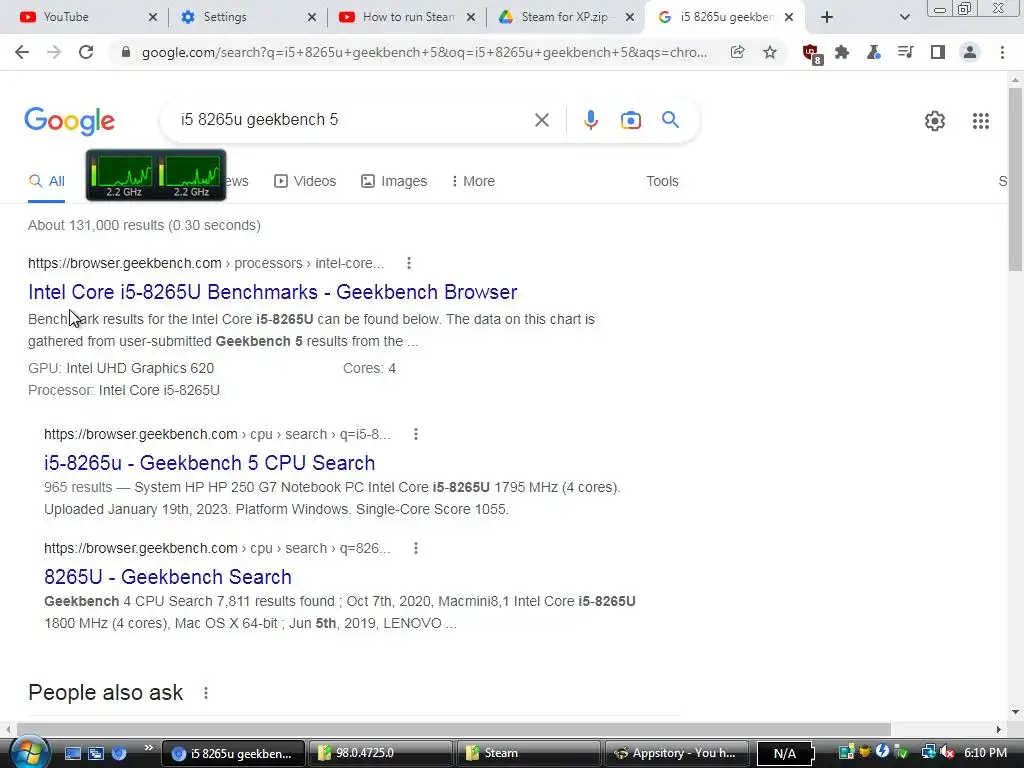Toggle the browser side panel
The width and height of the screenshot is (1024, 768).
(x=938, y=52)
